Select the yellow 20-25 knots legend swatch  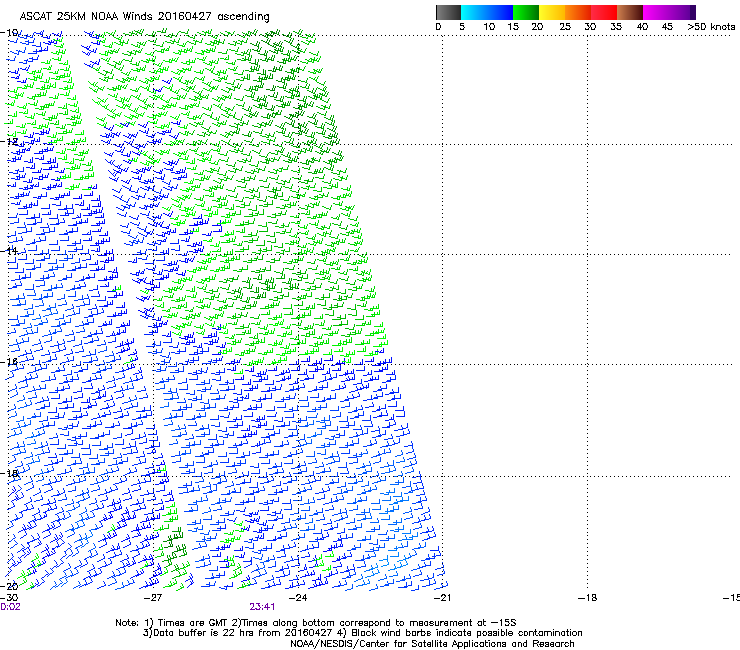[552, 12]
